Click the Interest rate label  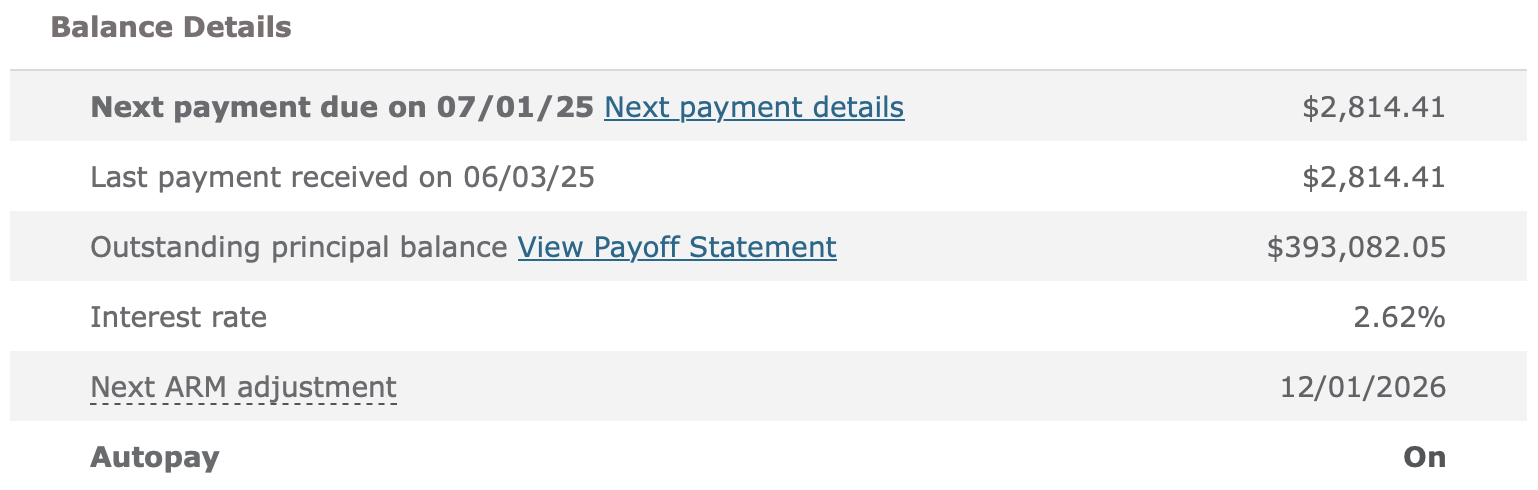point(179,317)
